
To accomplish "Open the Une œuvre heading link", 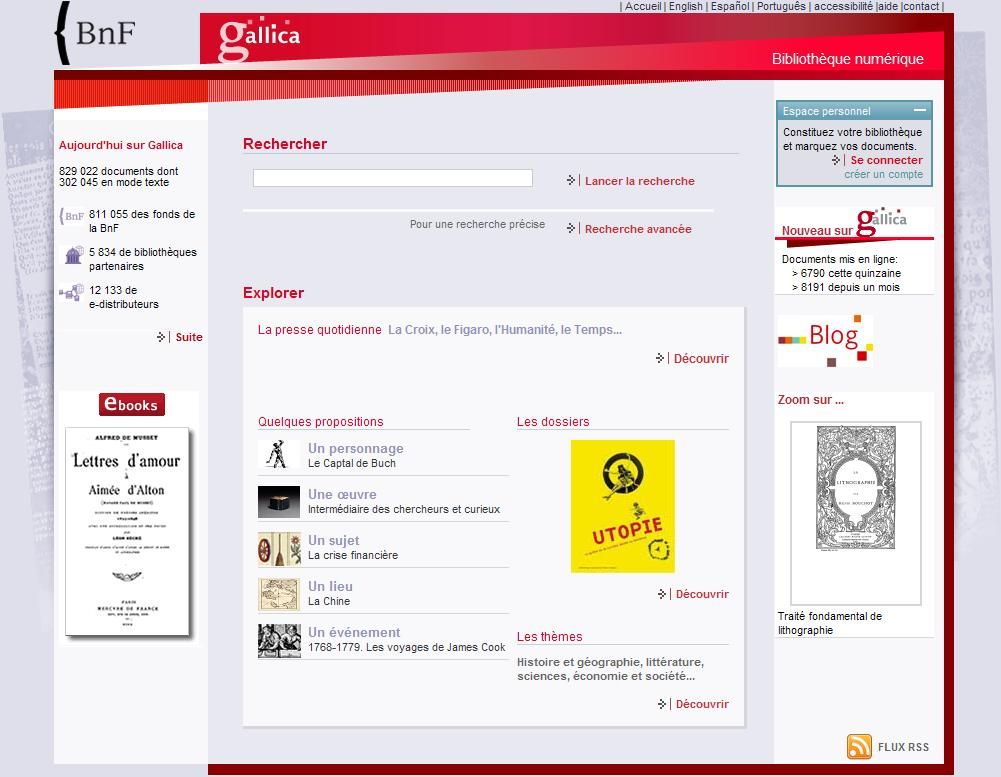I will click(342, 494).
